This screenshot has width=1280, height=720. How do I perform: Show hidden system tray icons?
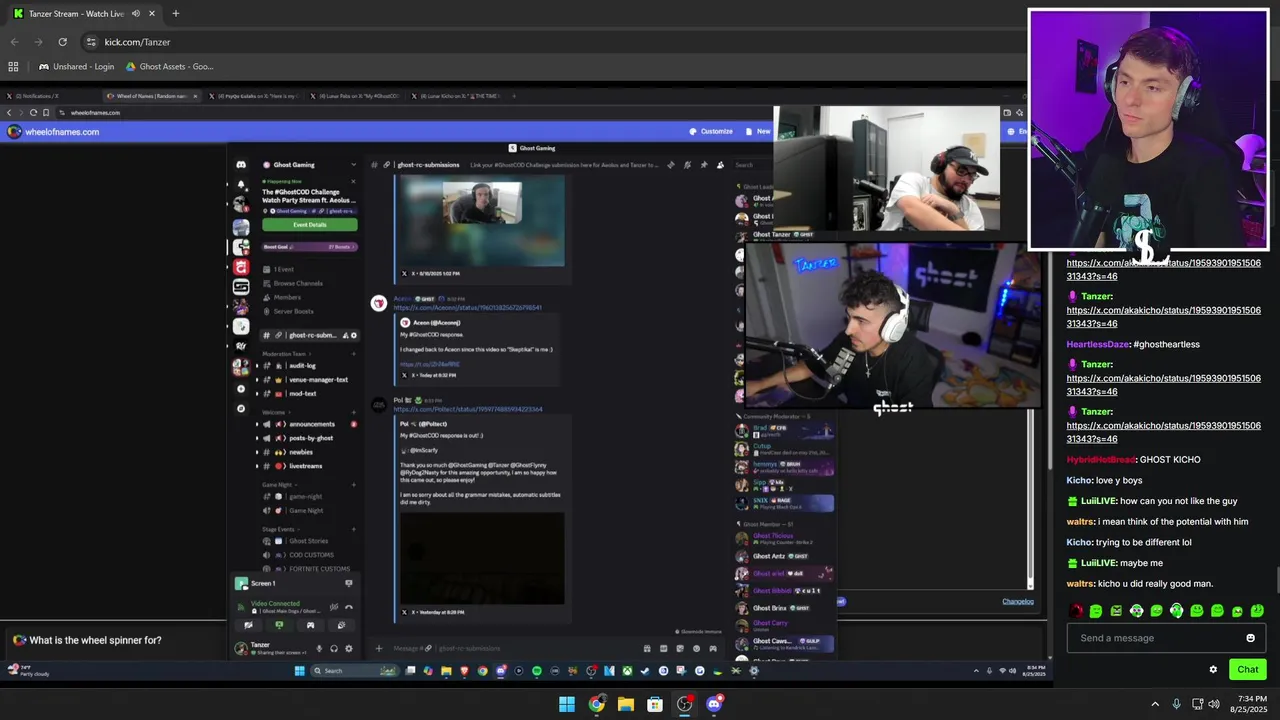[x=1155, y=704]
